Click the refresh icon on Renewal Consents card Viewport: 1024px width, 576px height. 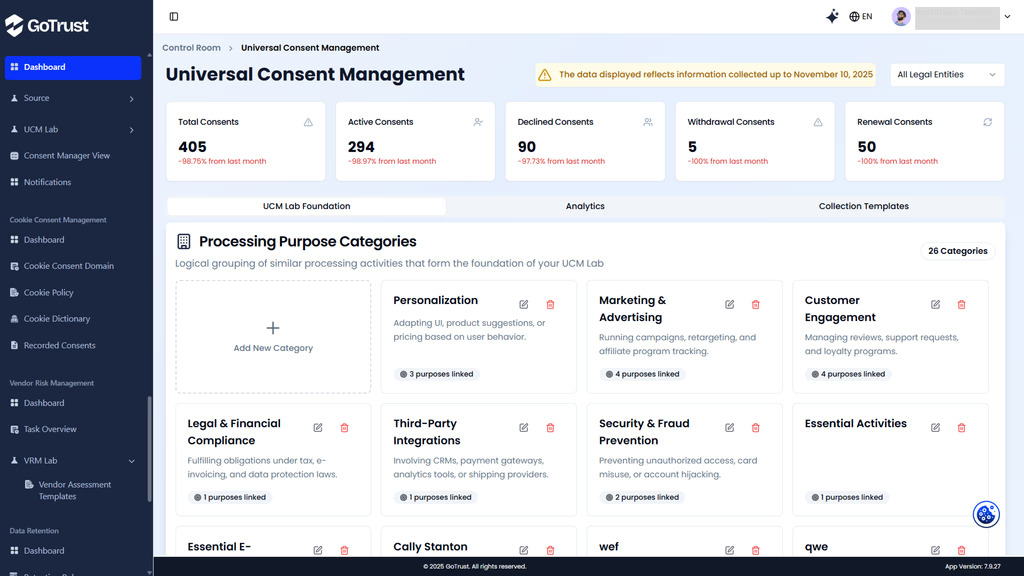tap(987, 121)
